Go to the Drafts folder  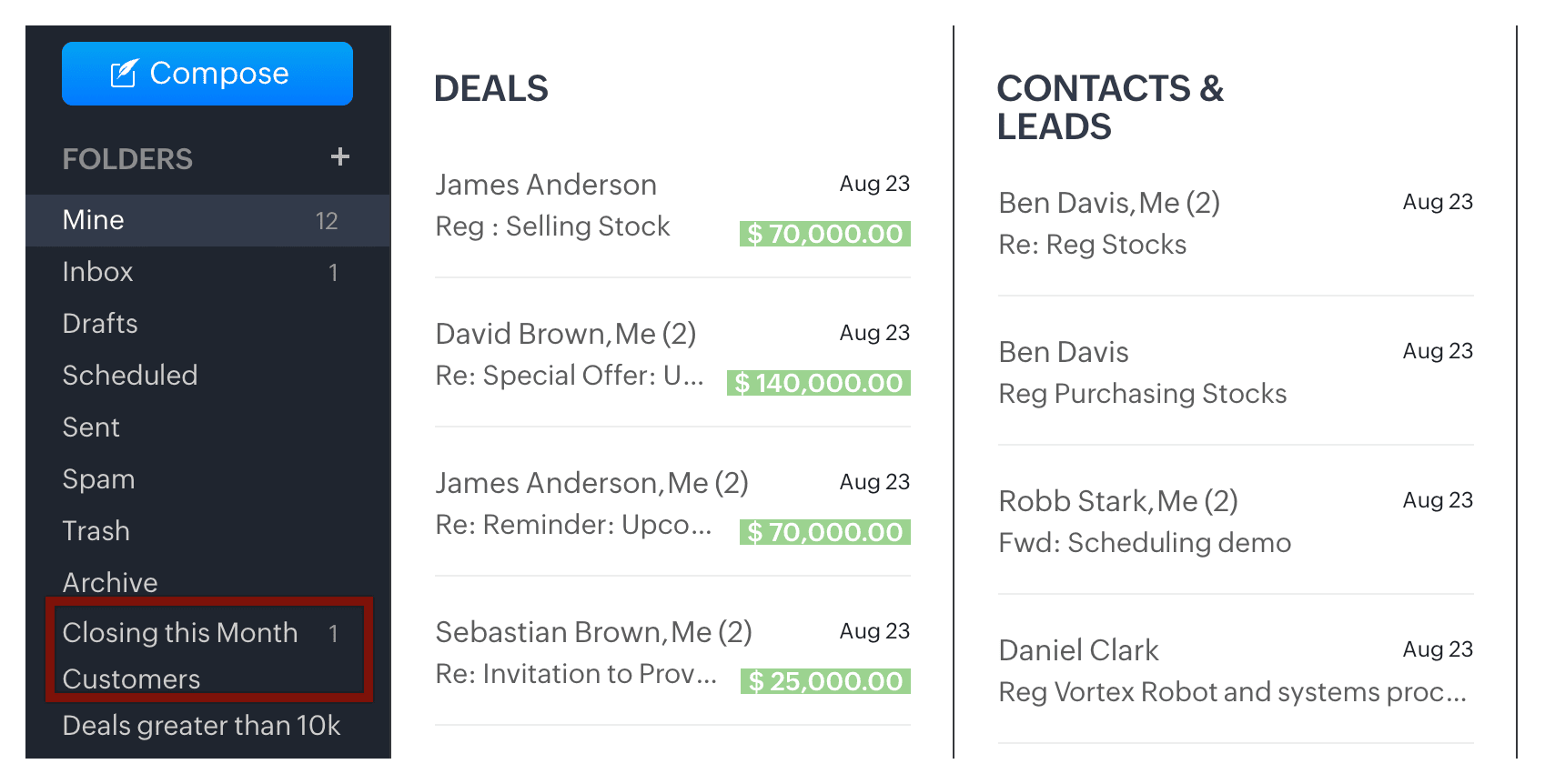click(x=100, y=324)
